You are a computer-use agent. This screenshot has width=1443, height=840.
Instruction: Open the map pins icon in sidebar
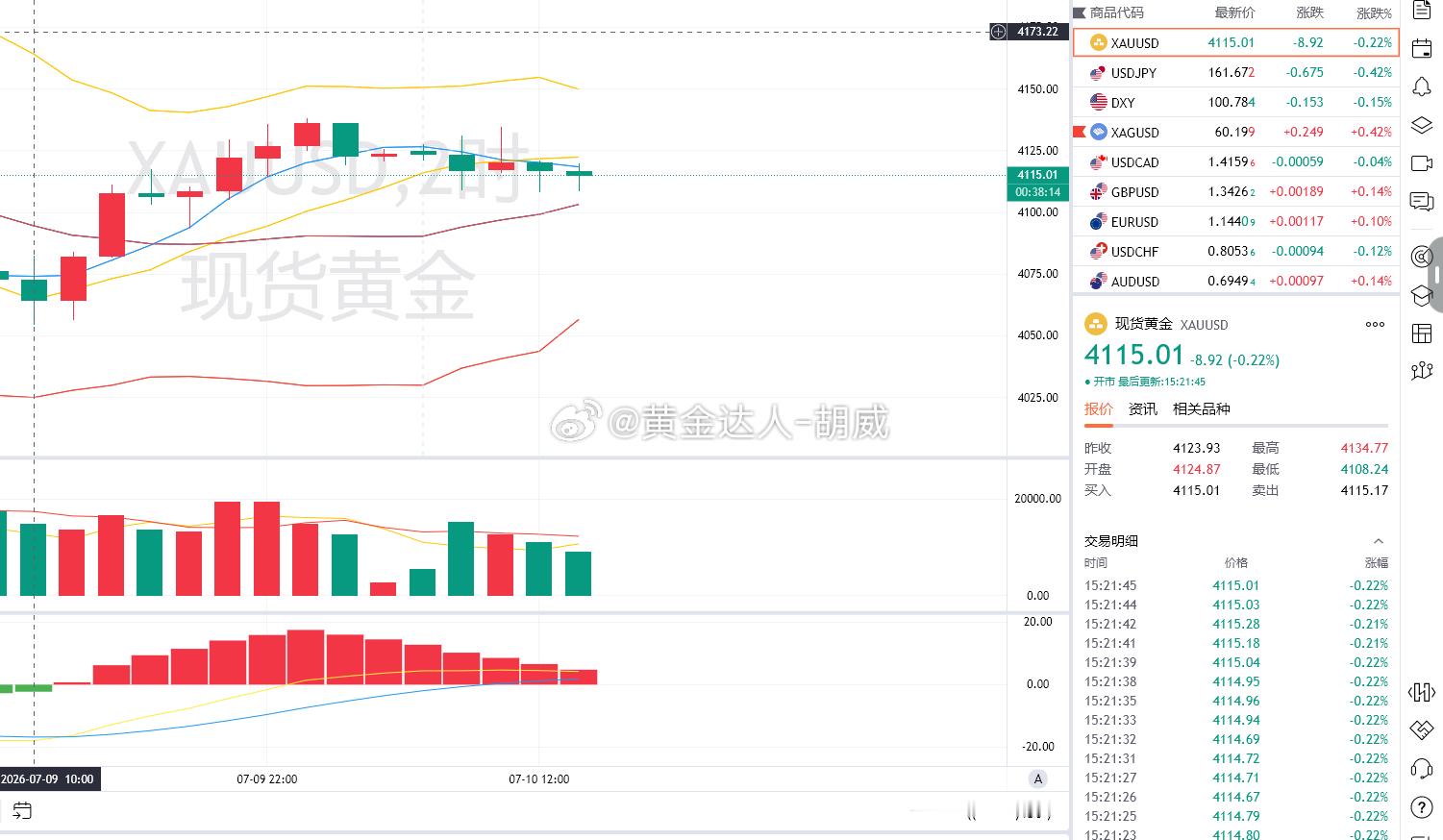pyautogui.click(x=1422, y=371)
